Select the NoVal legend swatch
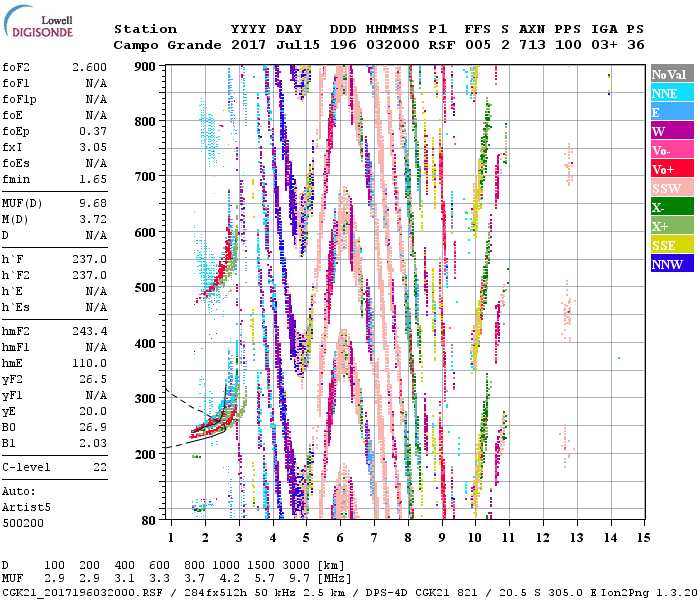This screenshot has height=600, width=700. (672, 74)
